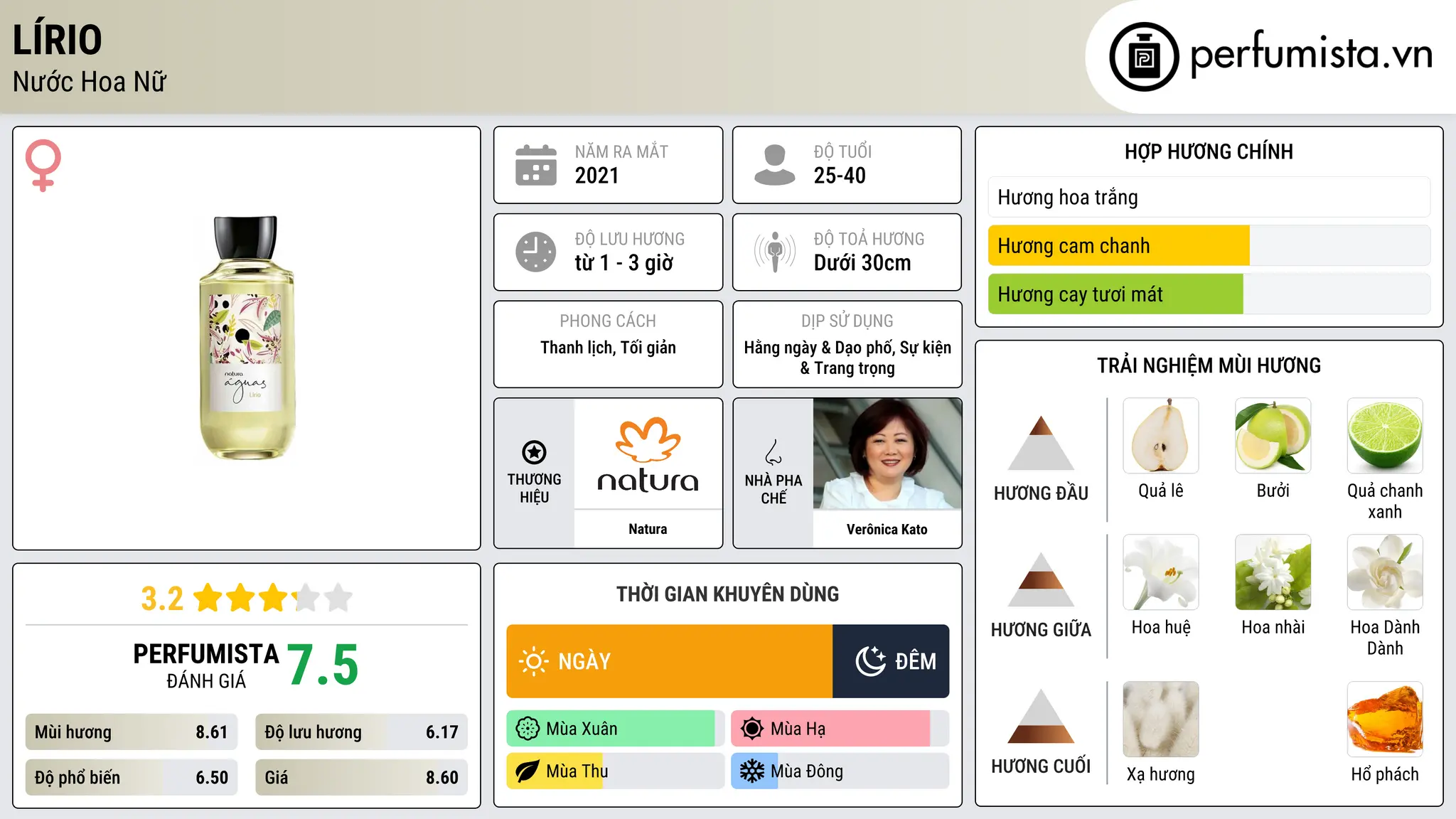The image size is (1456, 819).
Task: Click the Hoa Dành Dành gardenia image
Action: (x=1385, y=572)
